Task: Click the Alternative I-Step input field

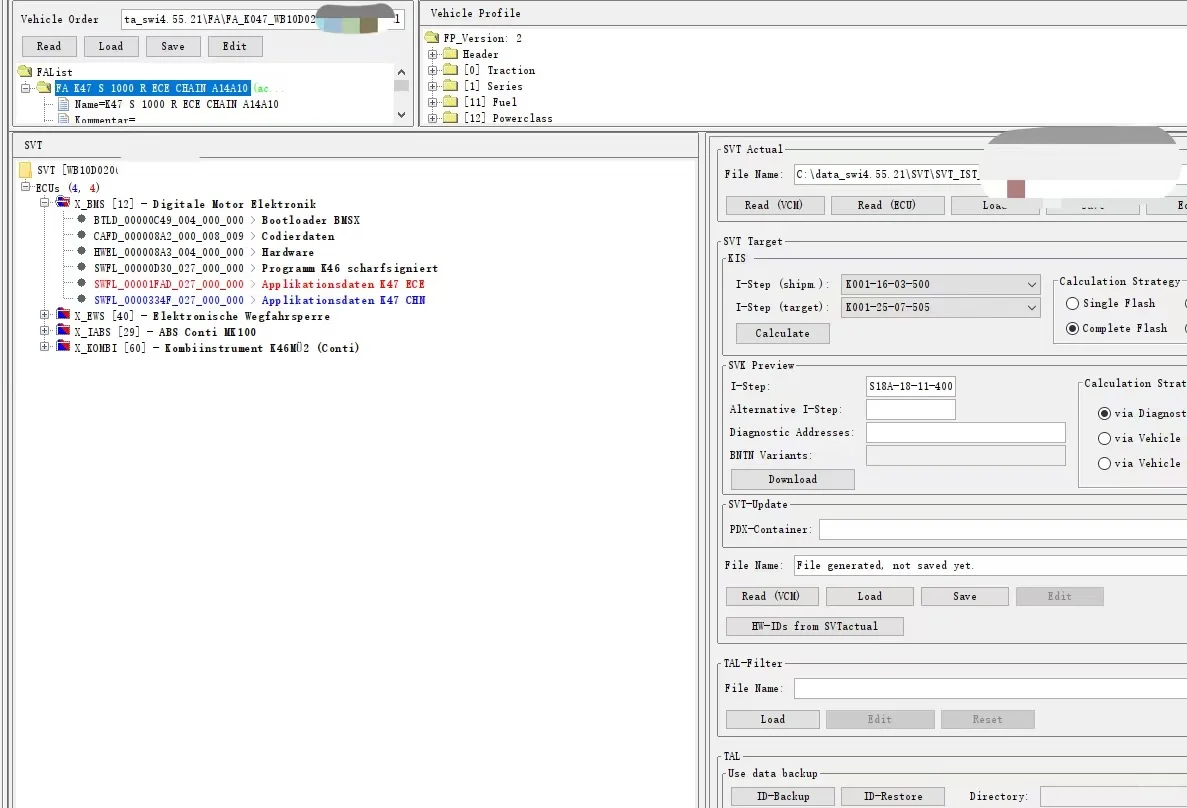Action: pyautogui.click(x=910, y=410)
